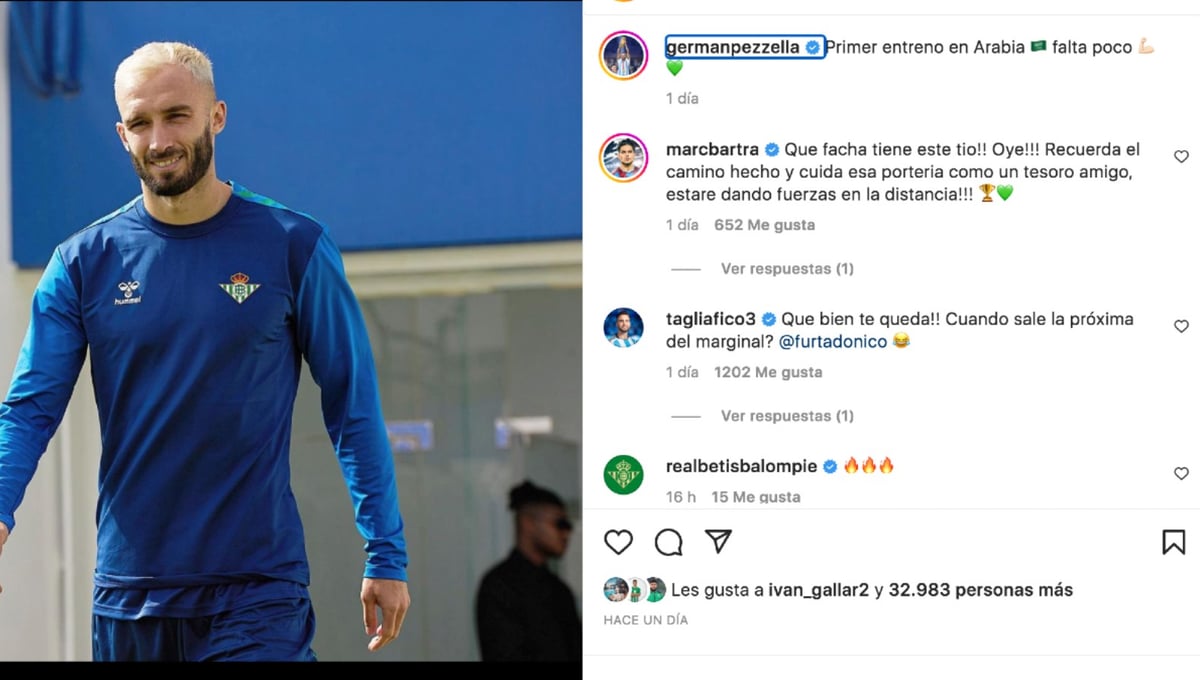Open tagliafico3's avatar

pyautogui.click(x=624, y=327)
